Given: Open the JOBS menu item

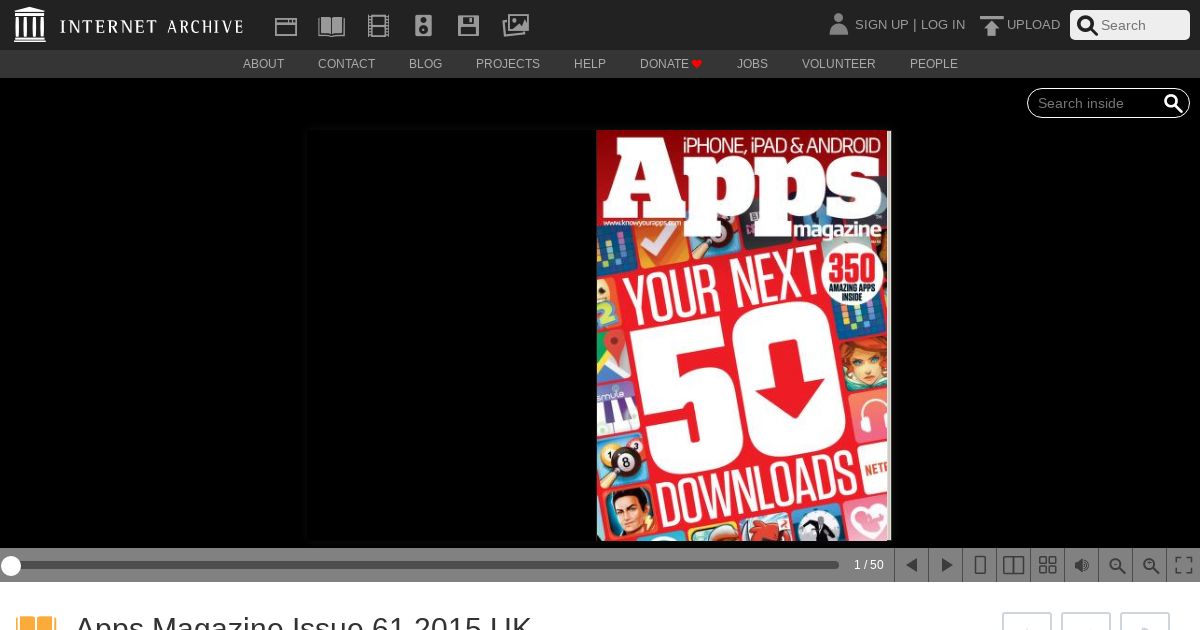Looking at the screenshot, I should (752, 64).
